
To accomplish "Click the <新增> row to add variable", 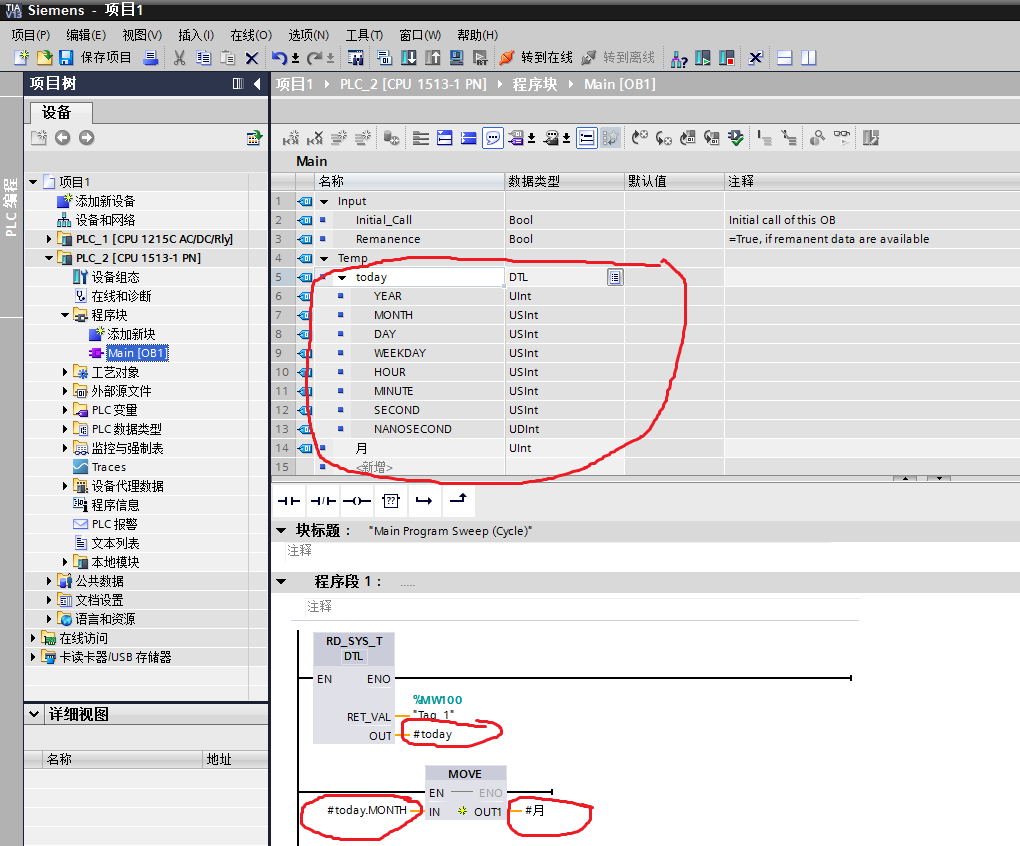I will 374,468.
